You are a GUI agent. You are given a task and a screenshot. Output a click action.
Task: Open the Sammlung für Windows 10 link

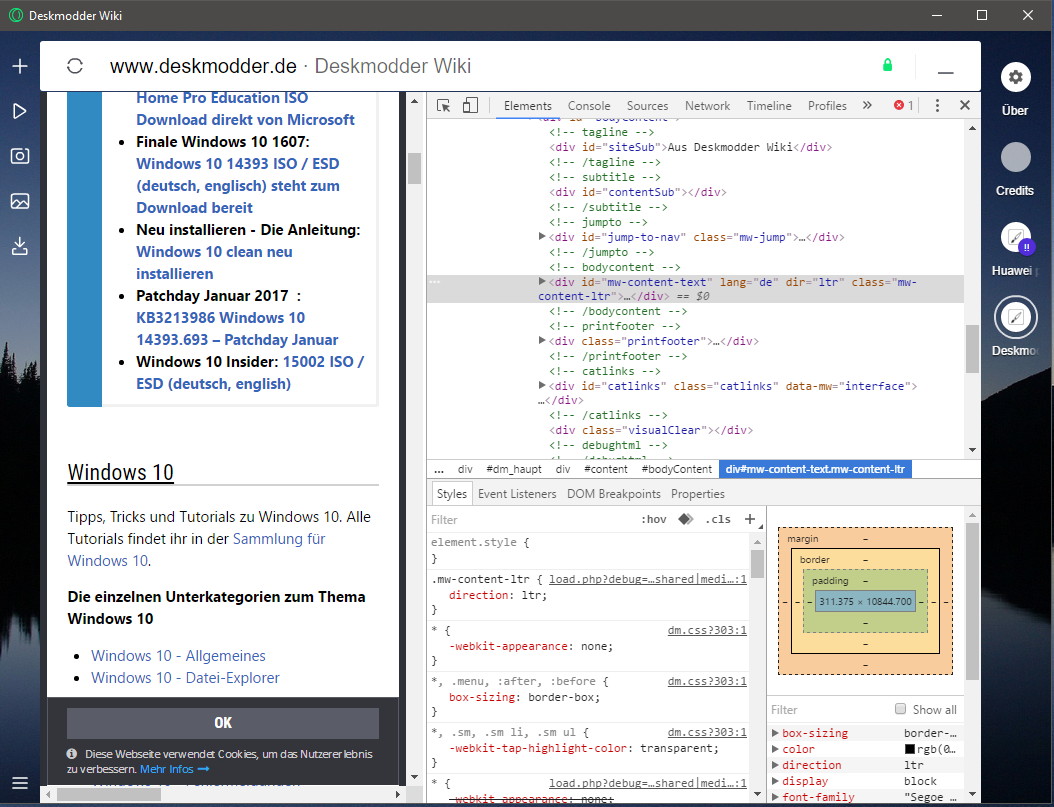tap(196, 550)
